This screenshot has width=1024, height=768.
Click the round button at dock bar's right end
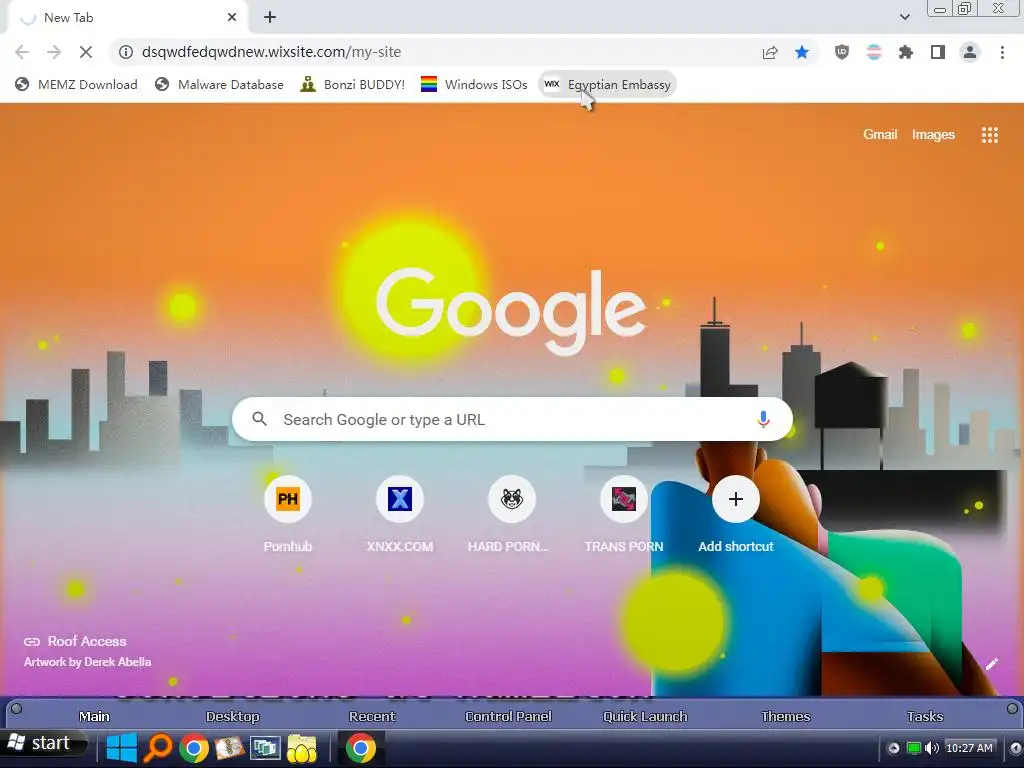[1012, 709]
